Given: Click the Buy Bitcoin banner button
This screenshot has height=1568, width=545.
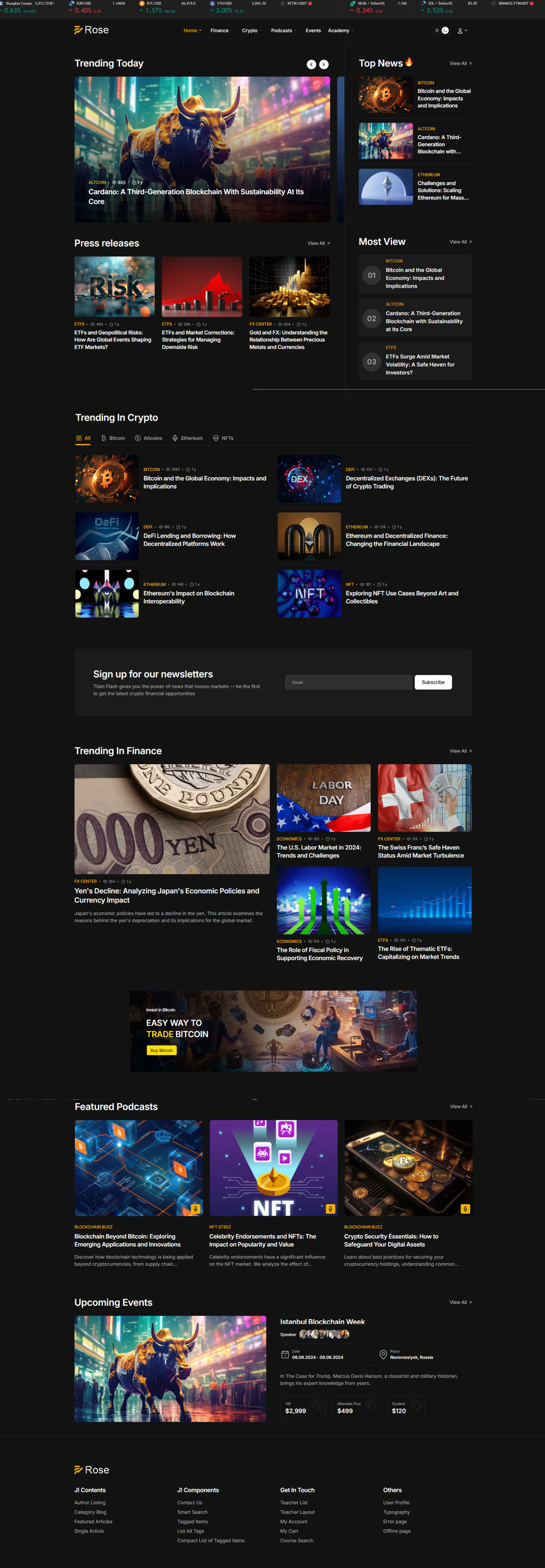Looking at the screenshot, I should (x=161, y=1050).
